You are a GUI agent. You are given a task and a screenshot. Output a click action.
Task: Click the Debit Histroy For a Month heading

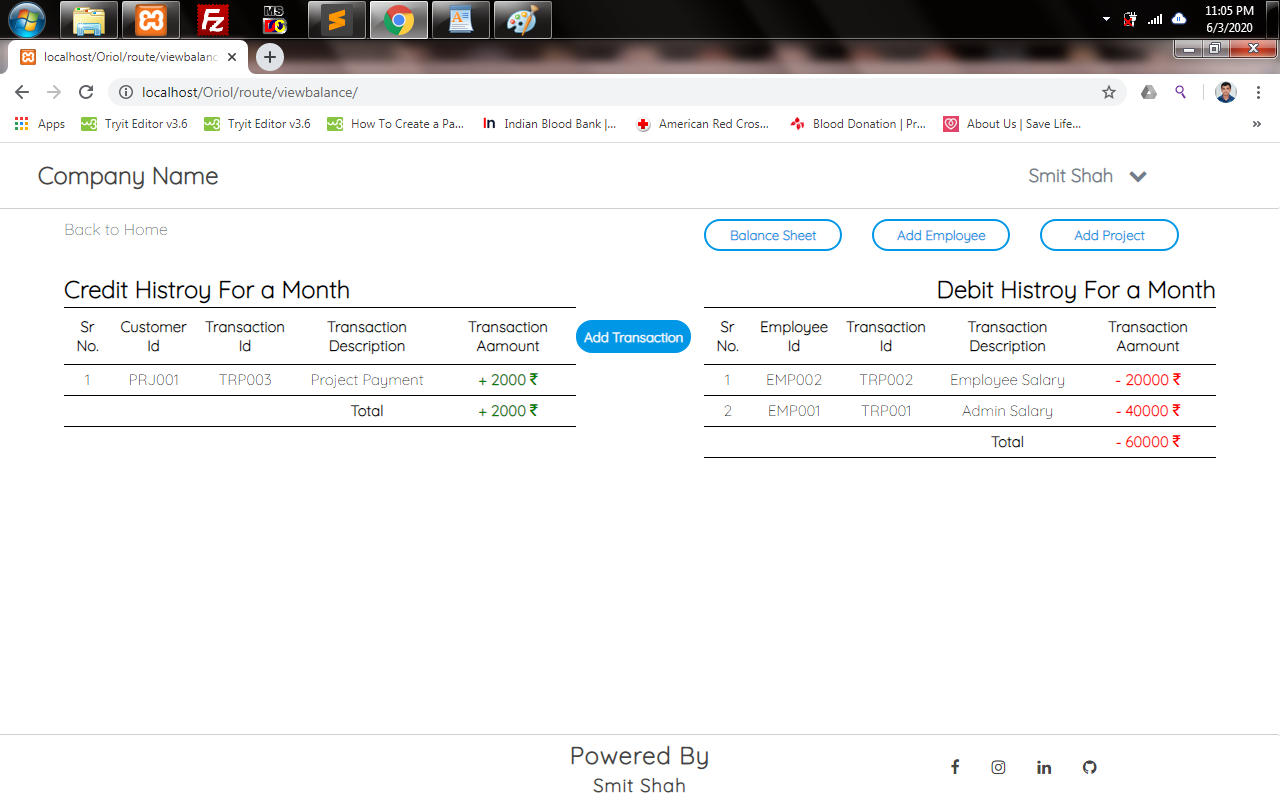[x=1076, y=290]
